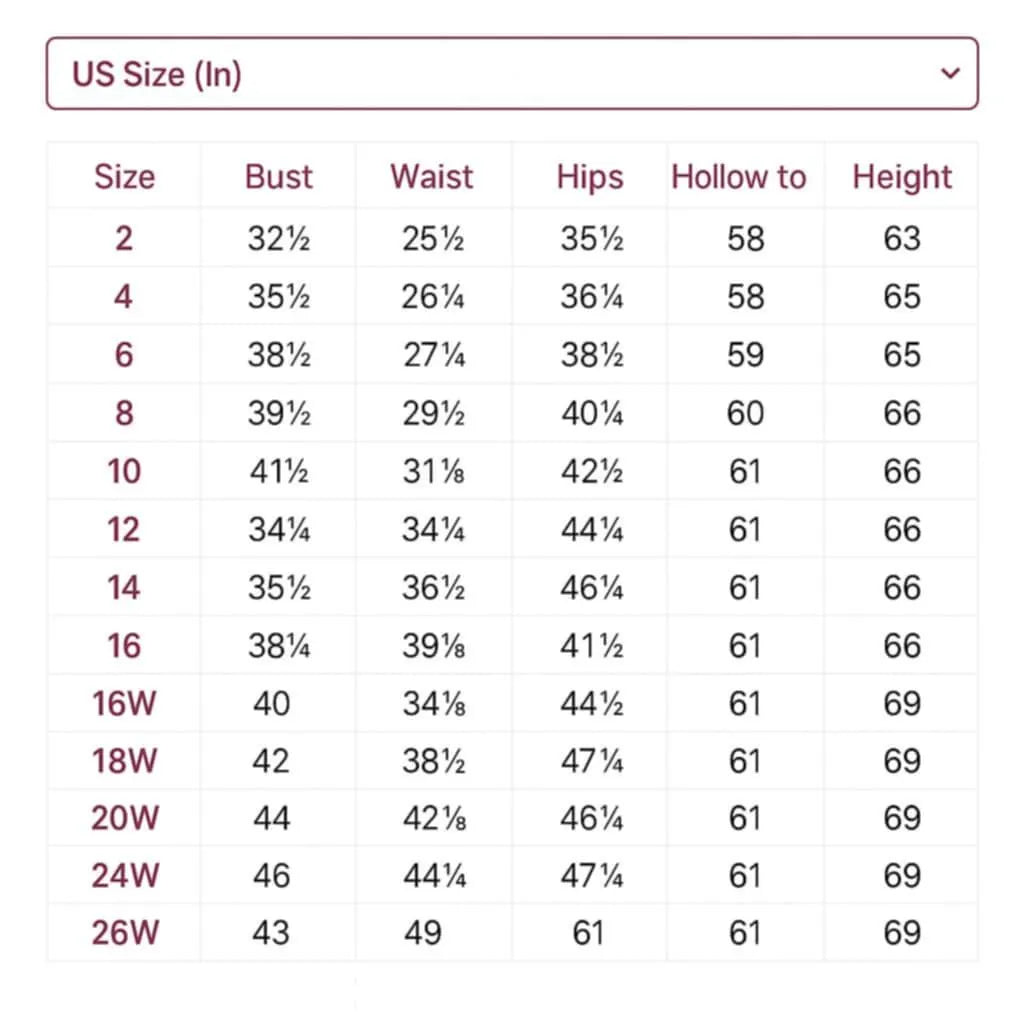Click the size 12 row label
The width and height of the screenshot is (1024, 1024).
coord(124,529)
